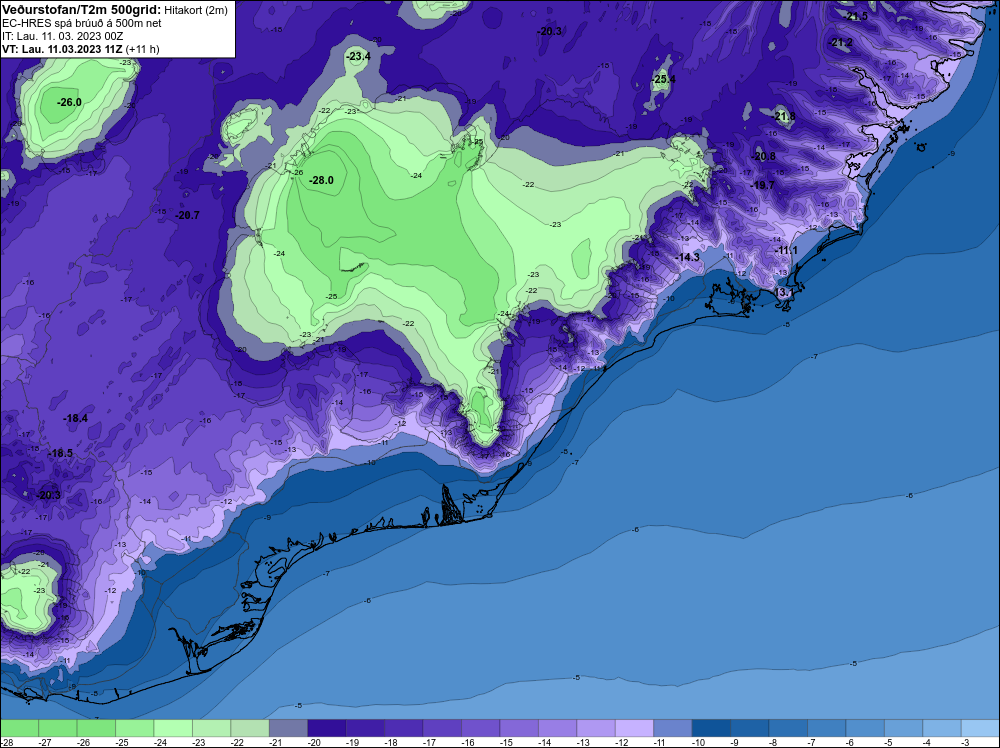This screenshot has height=748, width=1000.
Task: Click the 'VT: Lau. 11.03.2023 11Z' valid time
Action: 62,49
